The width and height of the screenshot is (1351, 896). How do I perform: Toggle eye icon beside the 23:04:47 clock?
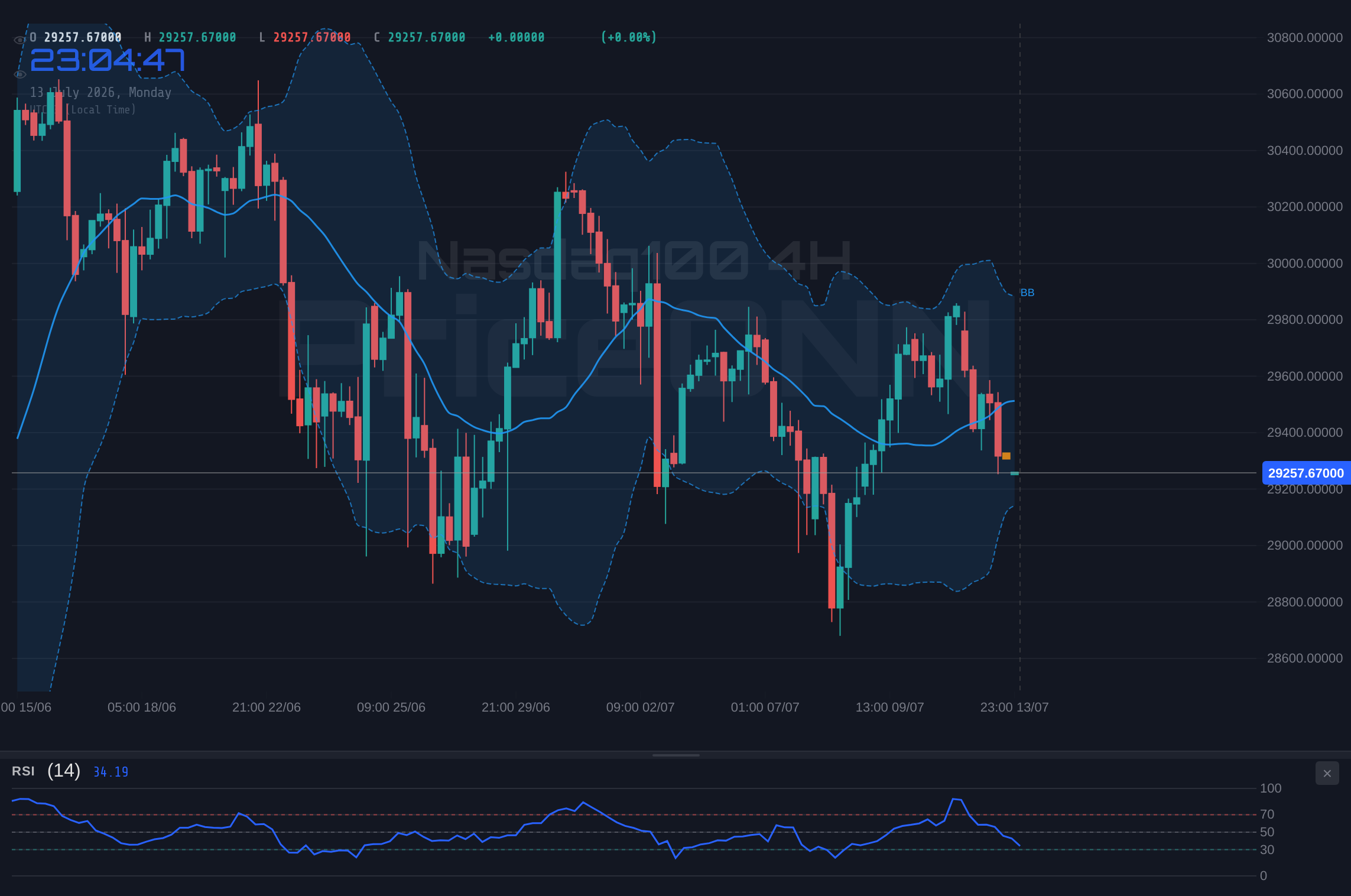20,74
